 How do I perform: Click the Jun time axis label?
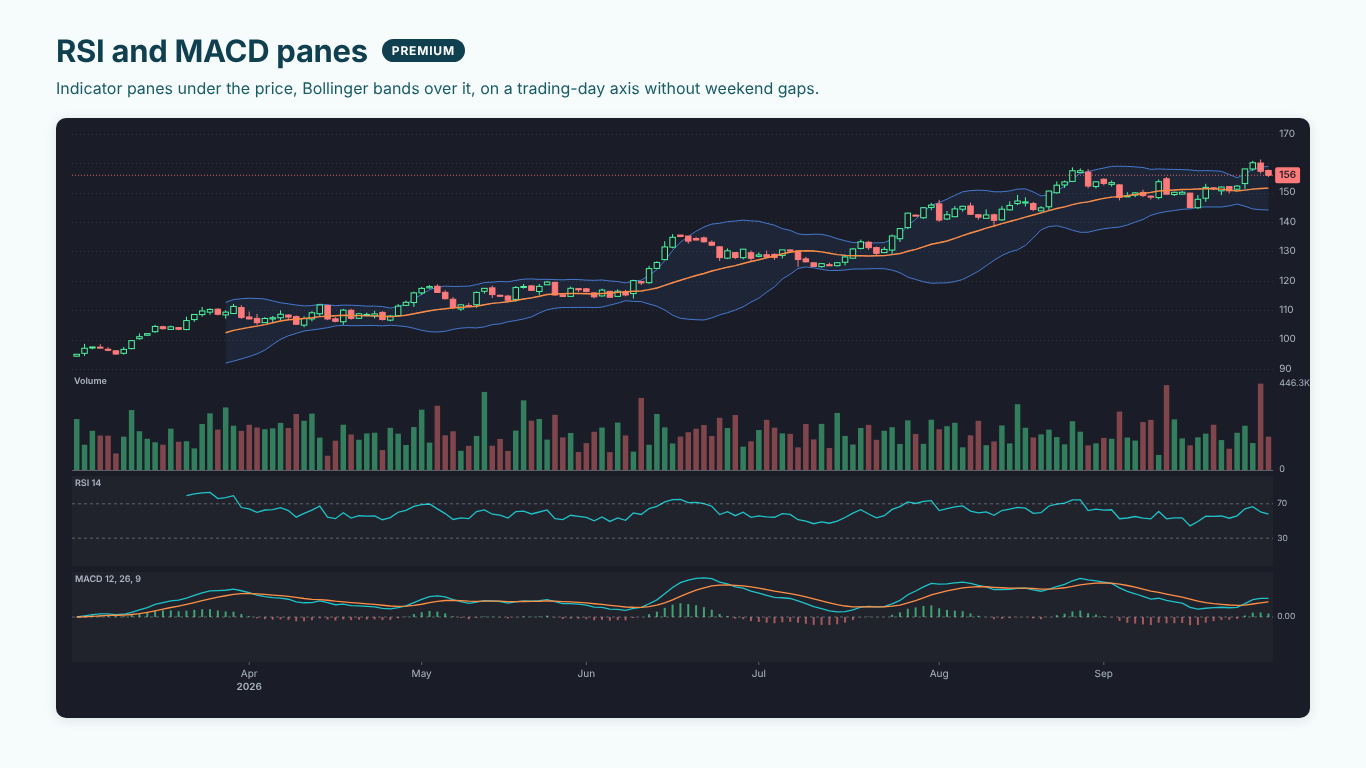586,674
